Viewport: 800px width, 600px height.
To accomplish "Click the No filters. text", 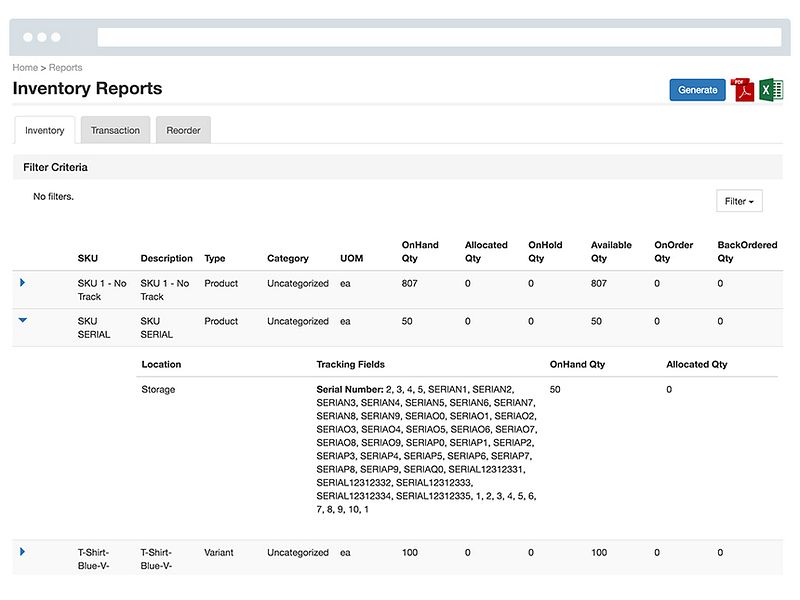I will (54, 196).
